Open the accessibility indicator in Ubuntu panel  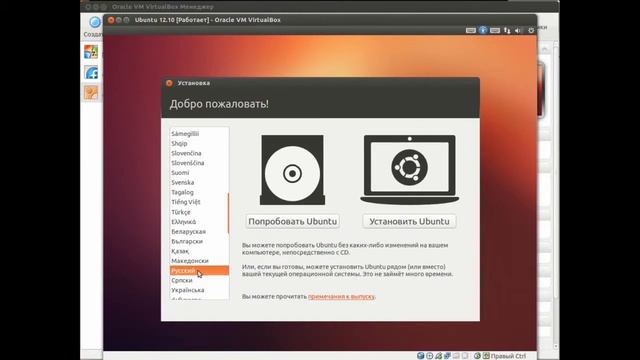point(483,30)
